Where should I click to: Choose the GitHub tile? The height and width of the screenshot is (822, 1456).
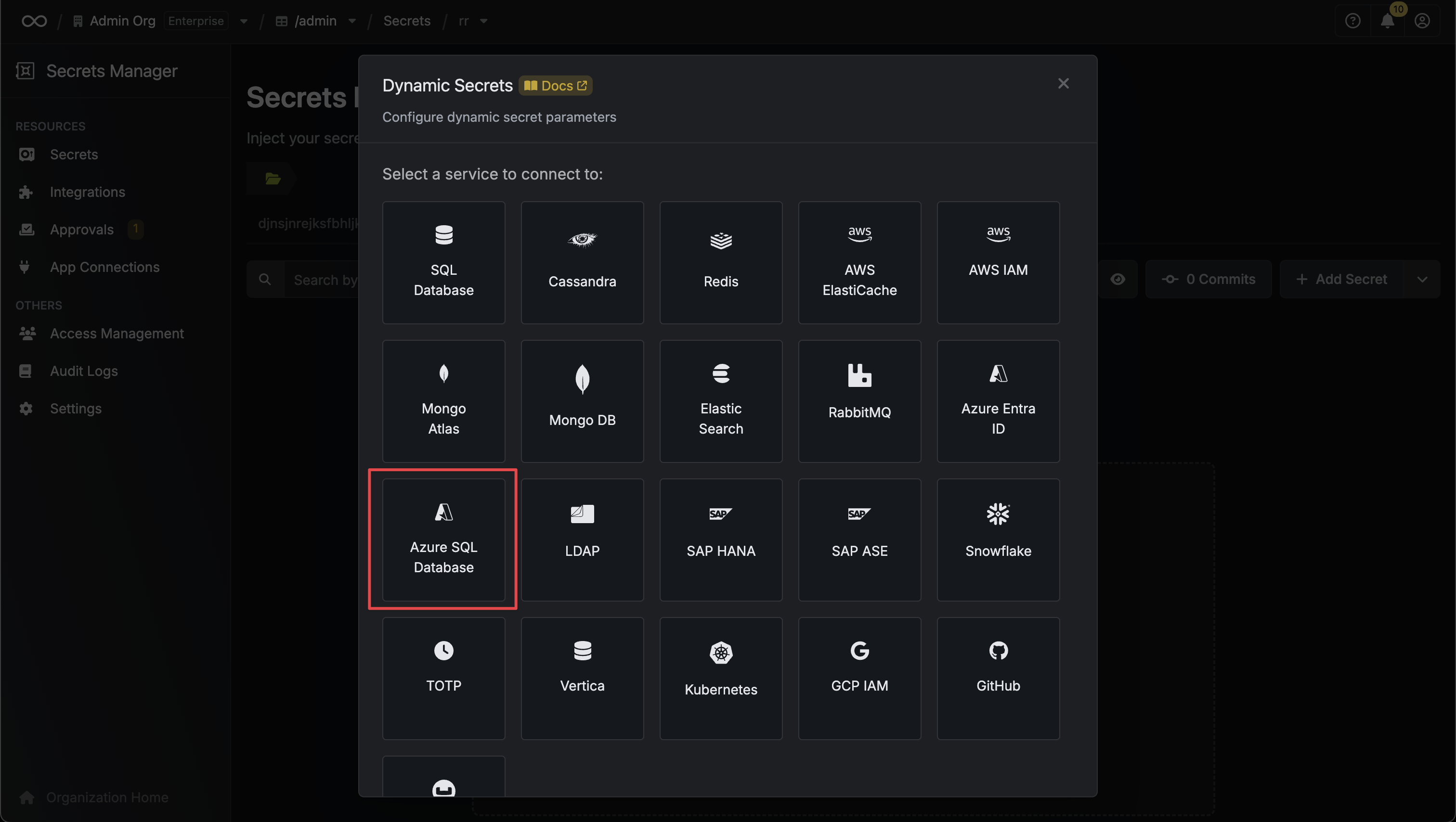(998, 678)
